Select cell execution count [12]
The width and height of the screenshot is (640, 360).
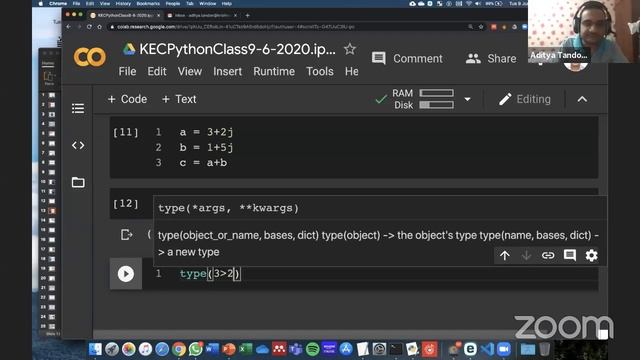pos(126,203)
